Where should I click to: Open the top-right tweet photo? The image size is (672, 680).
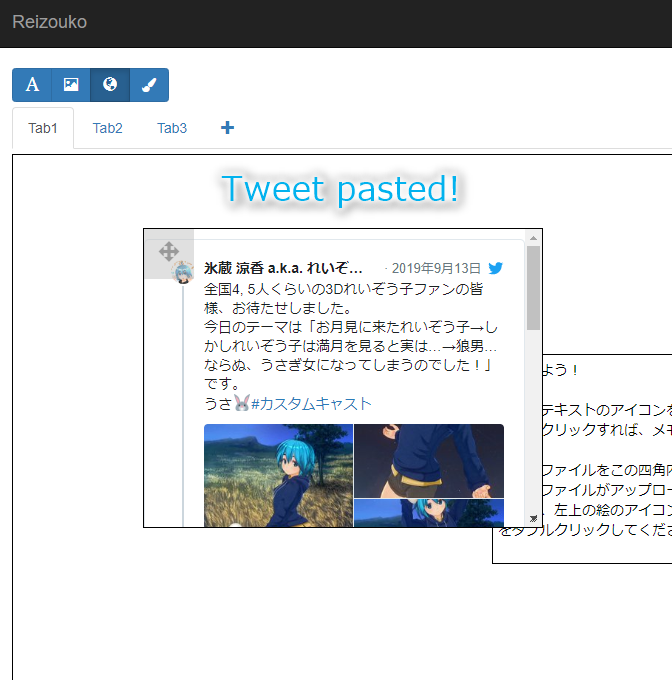click(429, 461)
